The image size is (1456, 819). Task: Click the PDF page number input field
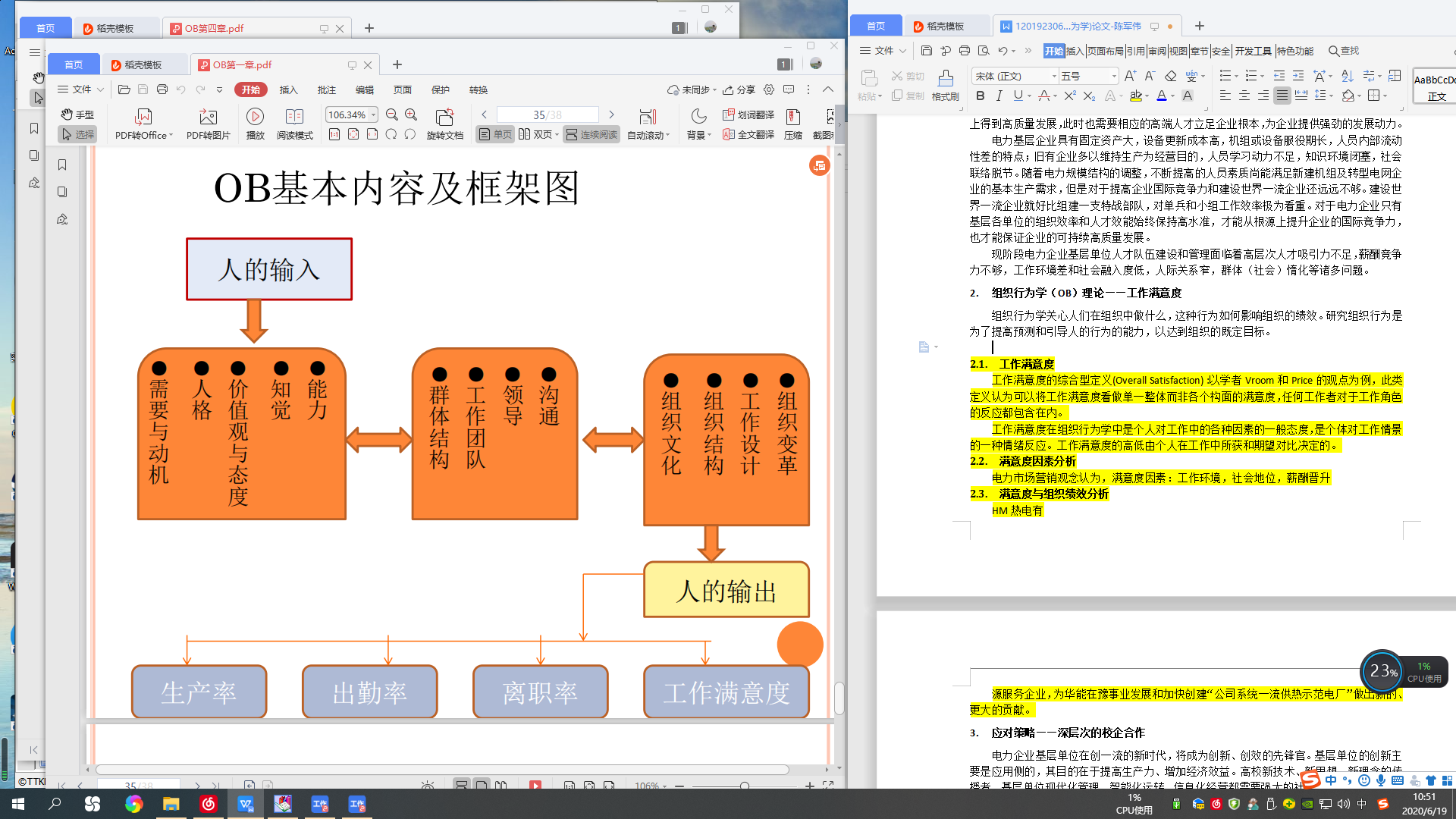tap(548, 115)
